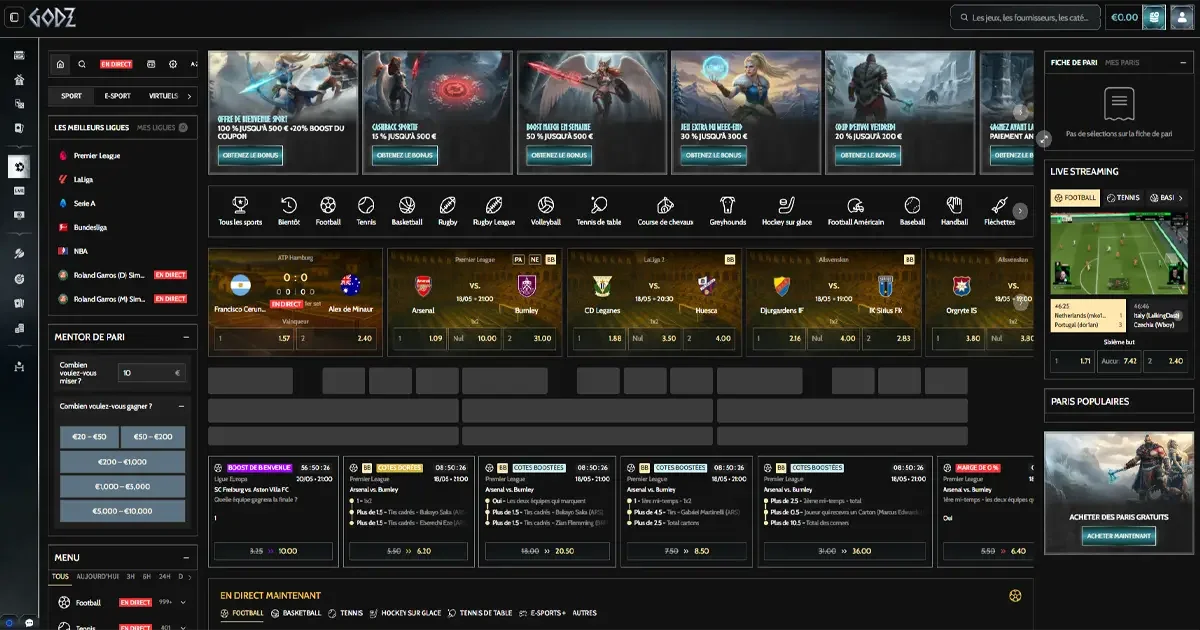Click the red En direct toolbar button
This screenshot has width=1200, height=630.
116,64
